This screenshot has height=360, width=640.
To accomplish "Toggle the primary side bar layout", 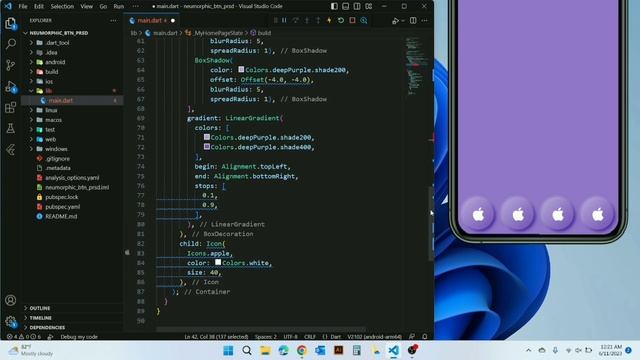I will coord(334,6).
